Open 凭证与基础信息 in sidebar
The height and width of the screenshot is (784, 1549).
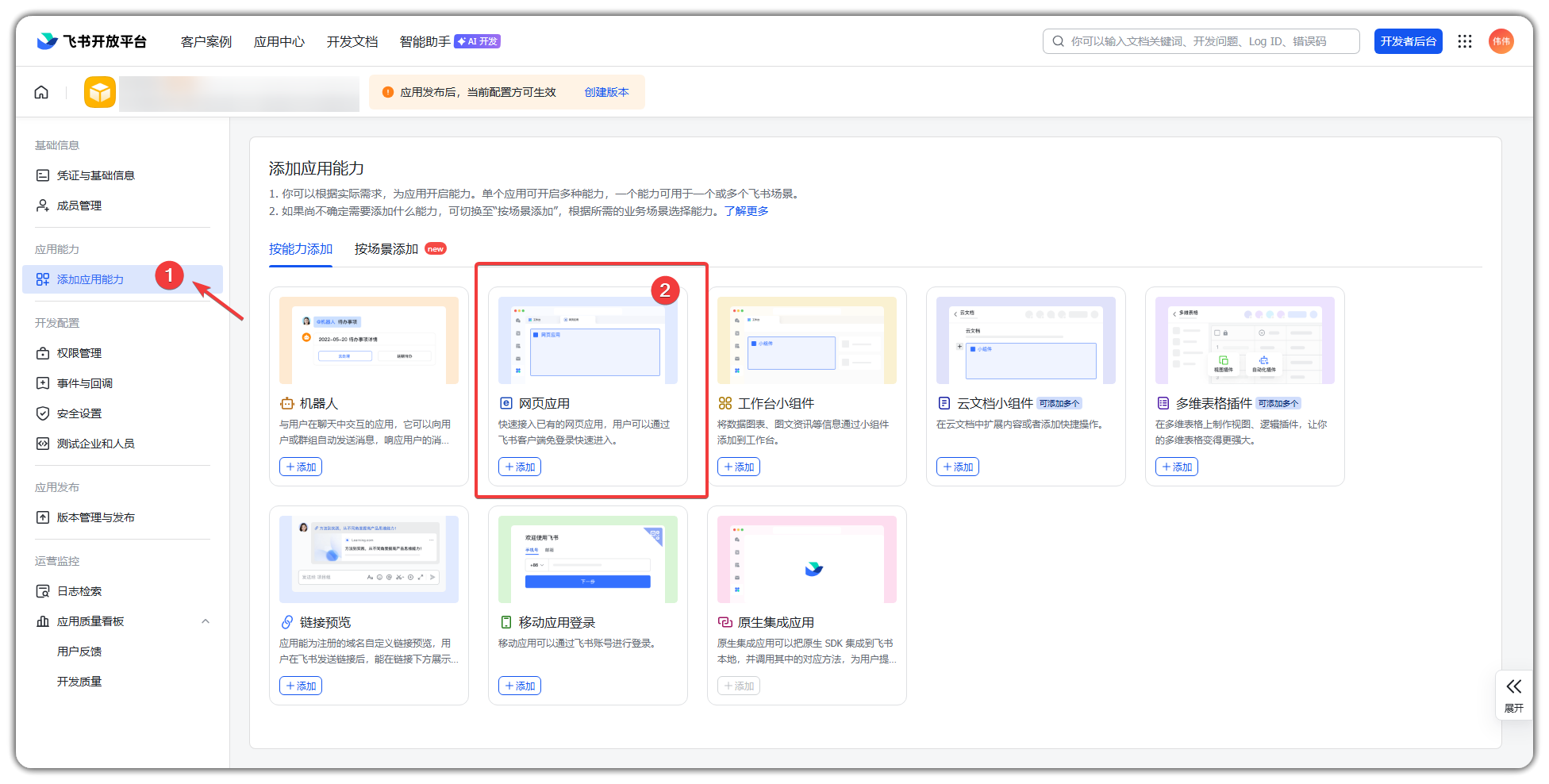[x=95, y=175]
